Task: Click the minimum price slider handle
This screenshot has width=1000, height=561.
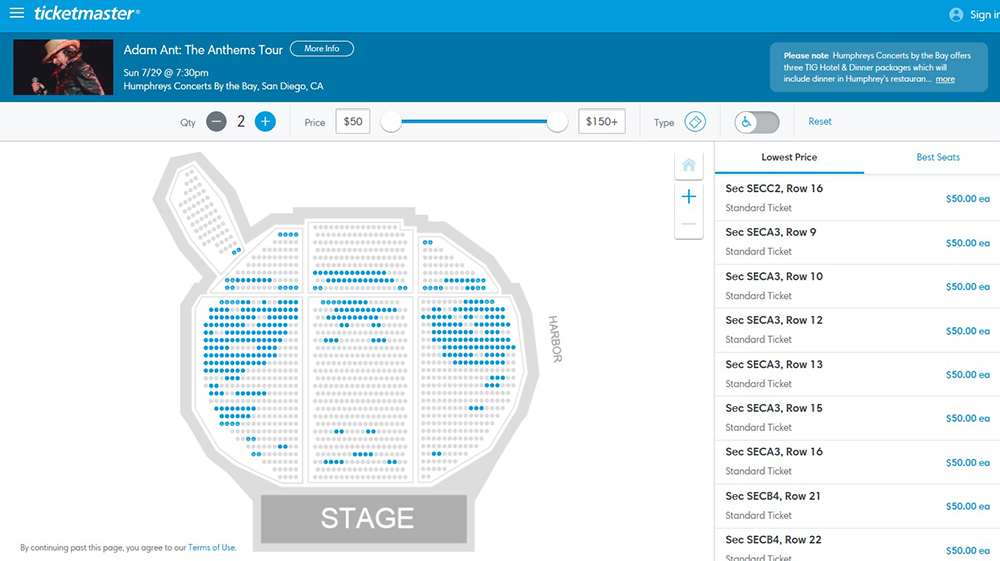Action: (x=391, y=122)
